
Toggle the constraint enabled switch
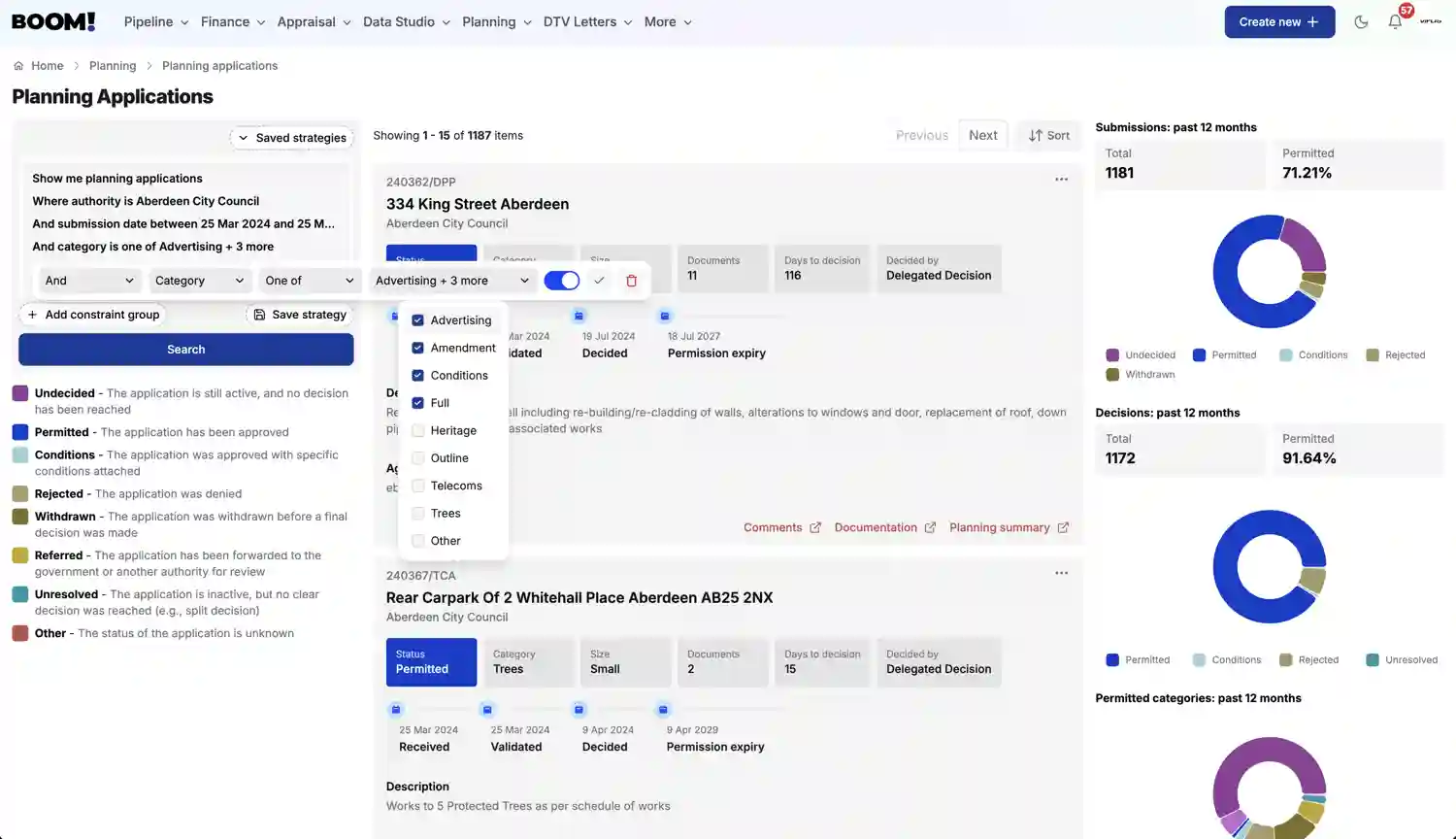coord(561,281)
